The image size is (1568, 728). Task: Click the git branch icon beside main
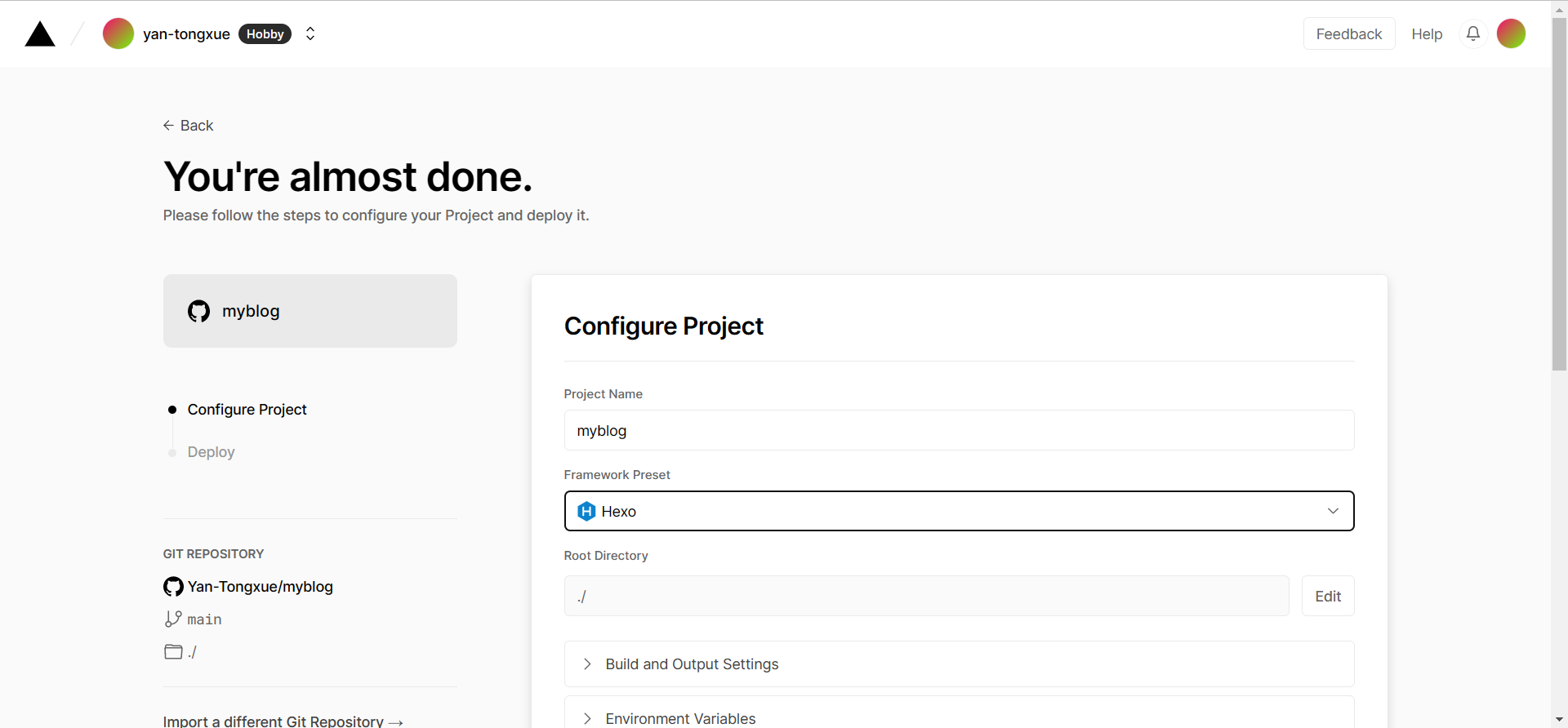(x=173, y=619)
